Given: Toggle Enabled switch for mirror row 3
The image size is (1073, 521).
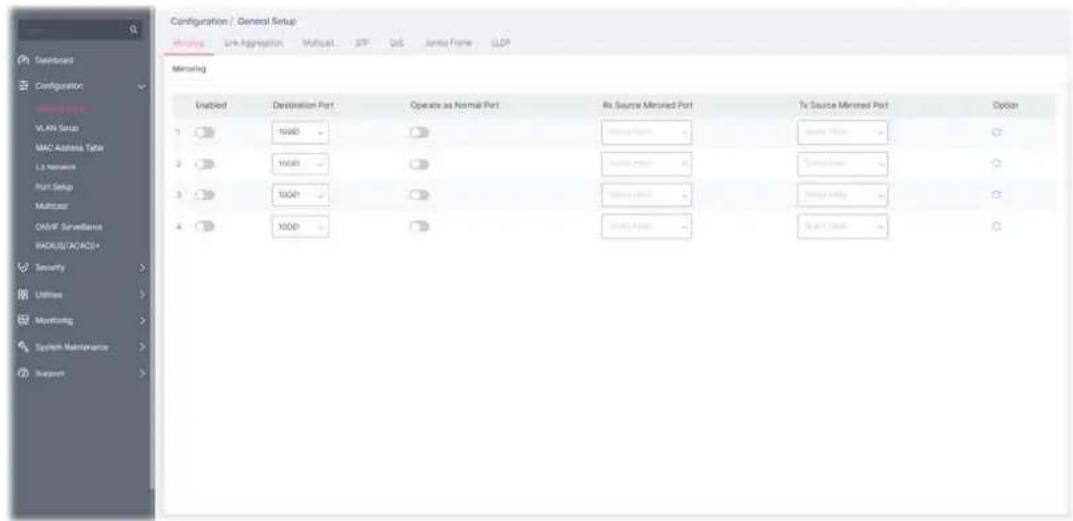Looking at the screenshot, I should 205,195.
